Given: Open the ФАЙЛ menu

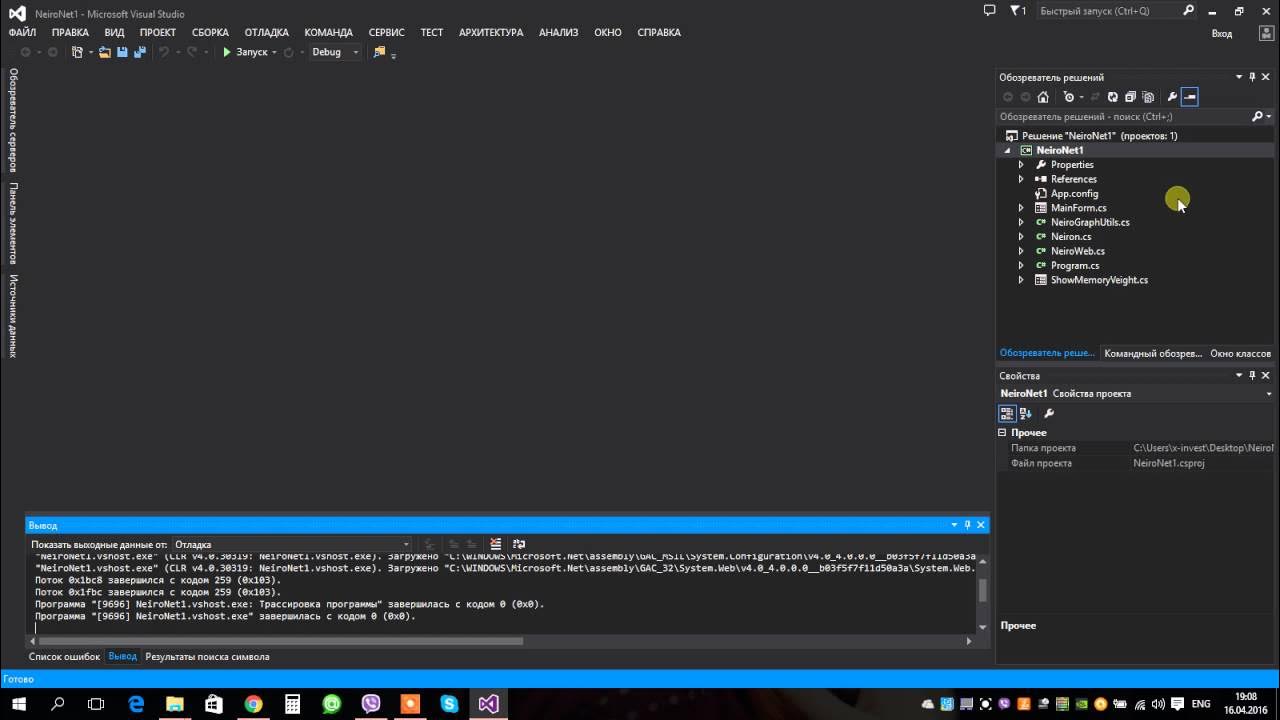Looking at the screenshot, I should tap(22, 33).
